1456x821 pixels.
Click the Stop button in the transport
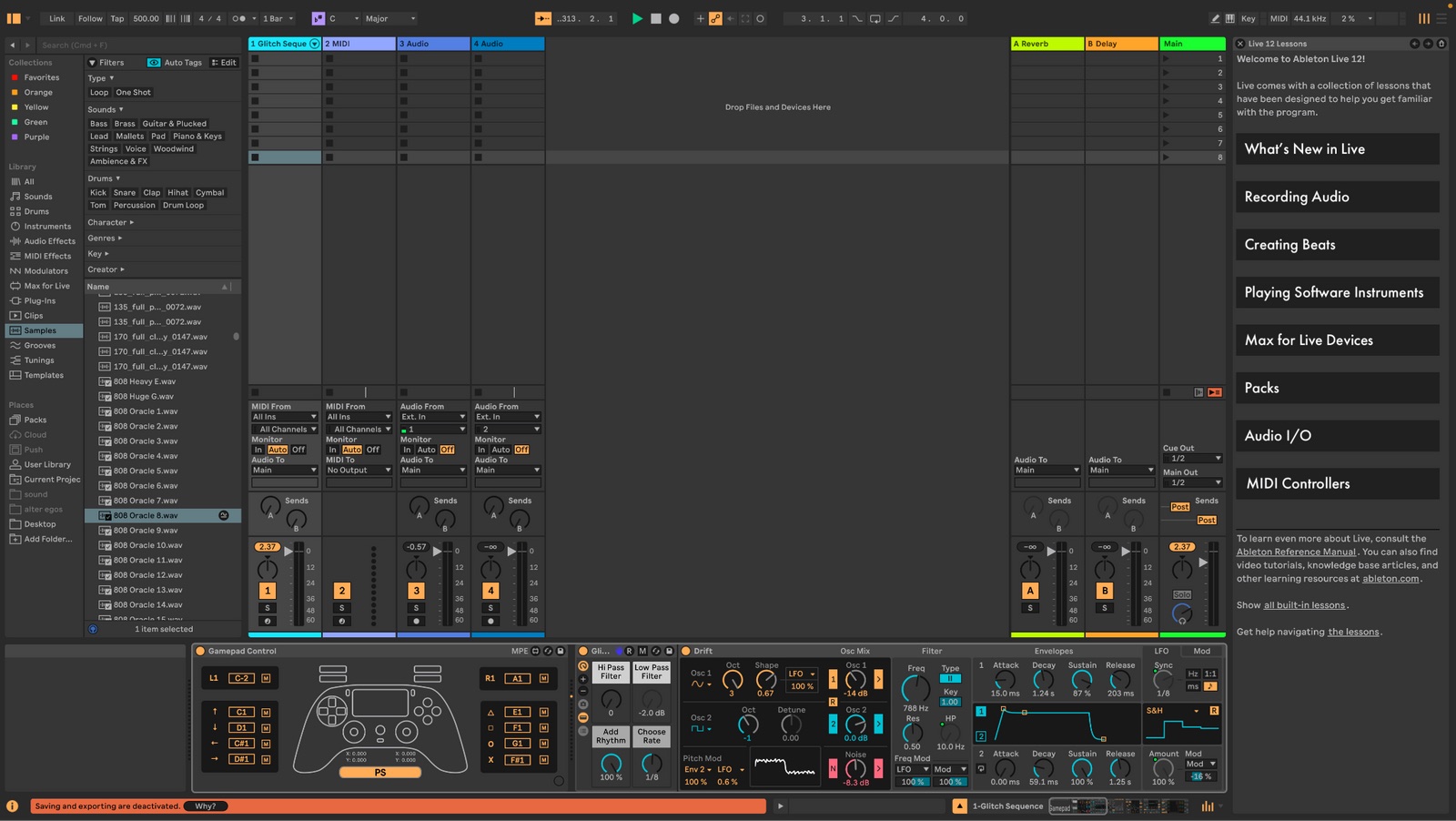(655, 18)
